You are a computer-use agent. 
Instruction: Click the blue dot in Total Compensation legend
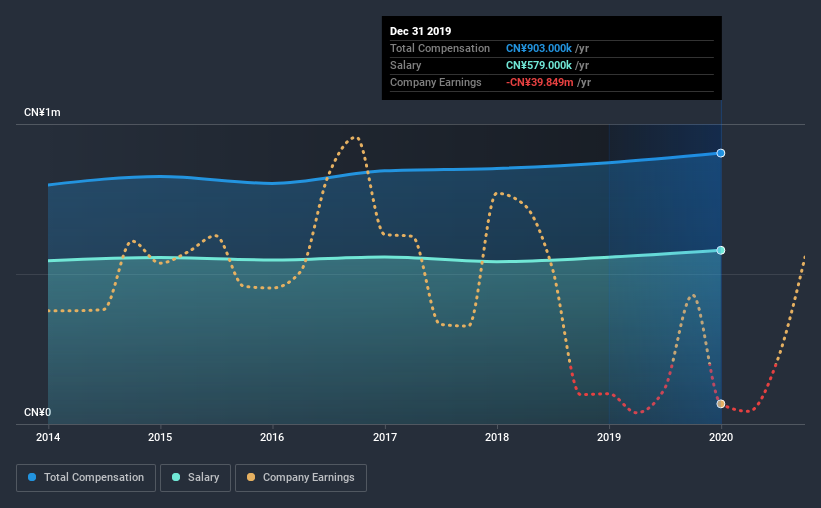point(32,477)
